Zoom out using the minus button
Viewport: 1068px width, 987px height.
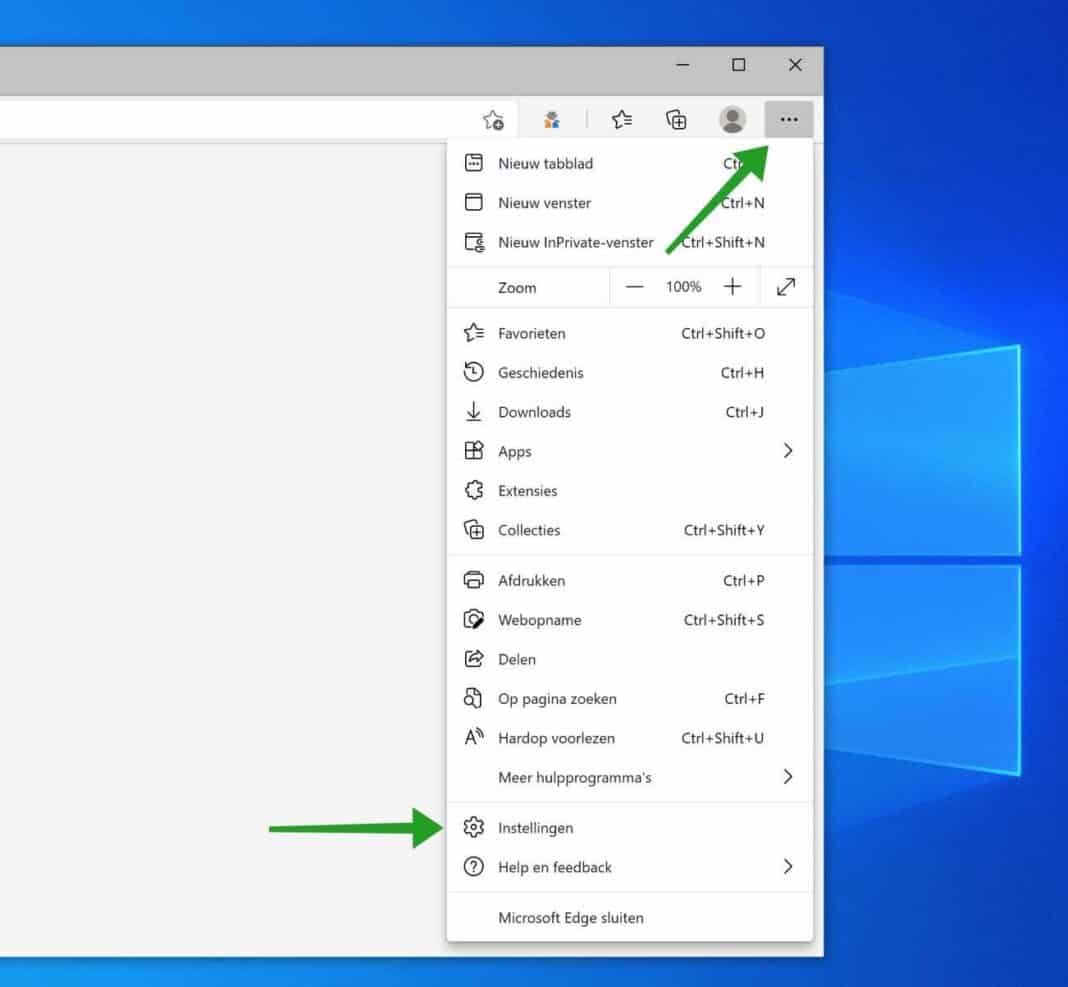coord(635,287)
